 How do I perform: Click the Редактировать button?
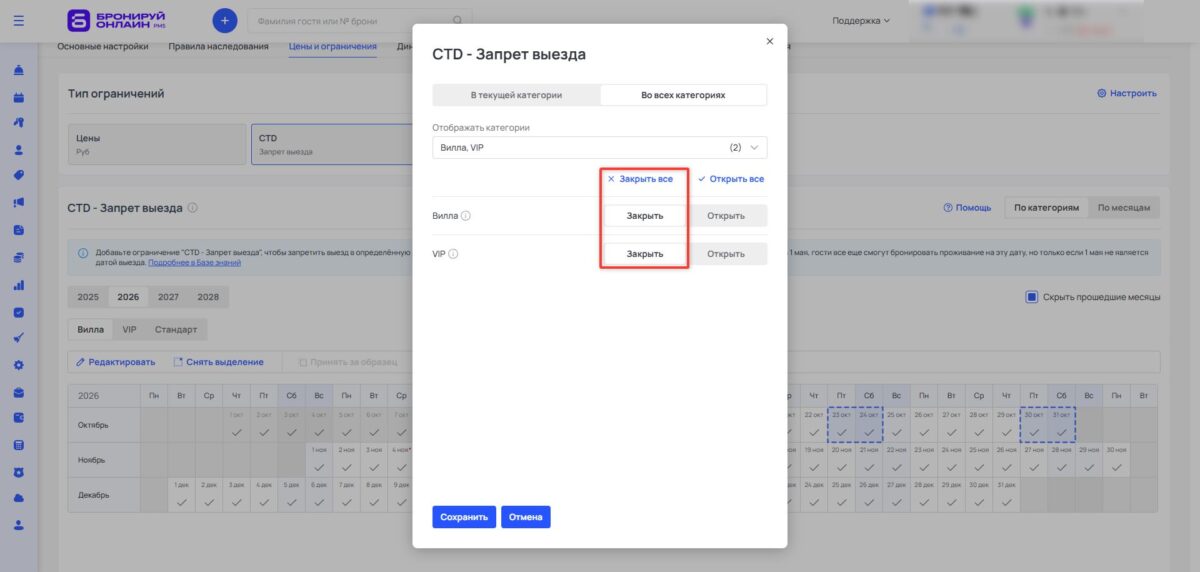pyautogui.click(x=116, y=362)
